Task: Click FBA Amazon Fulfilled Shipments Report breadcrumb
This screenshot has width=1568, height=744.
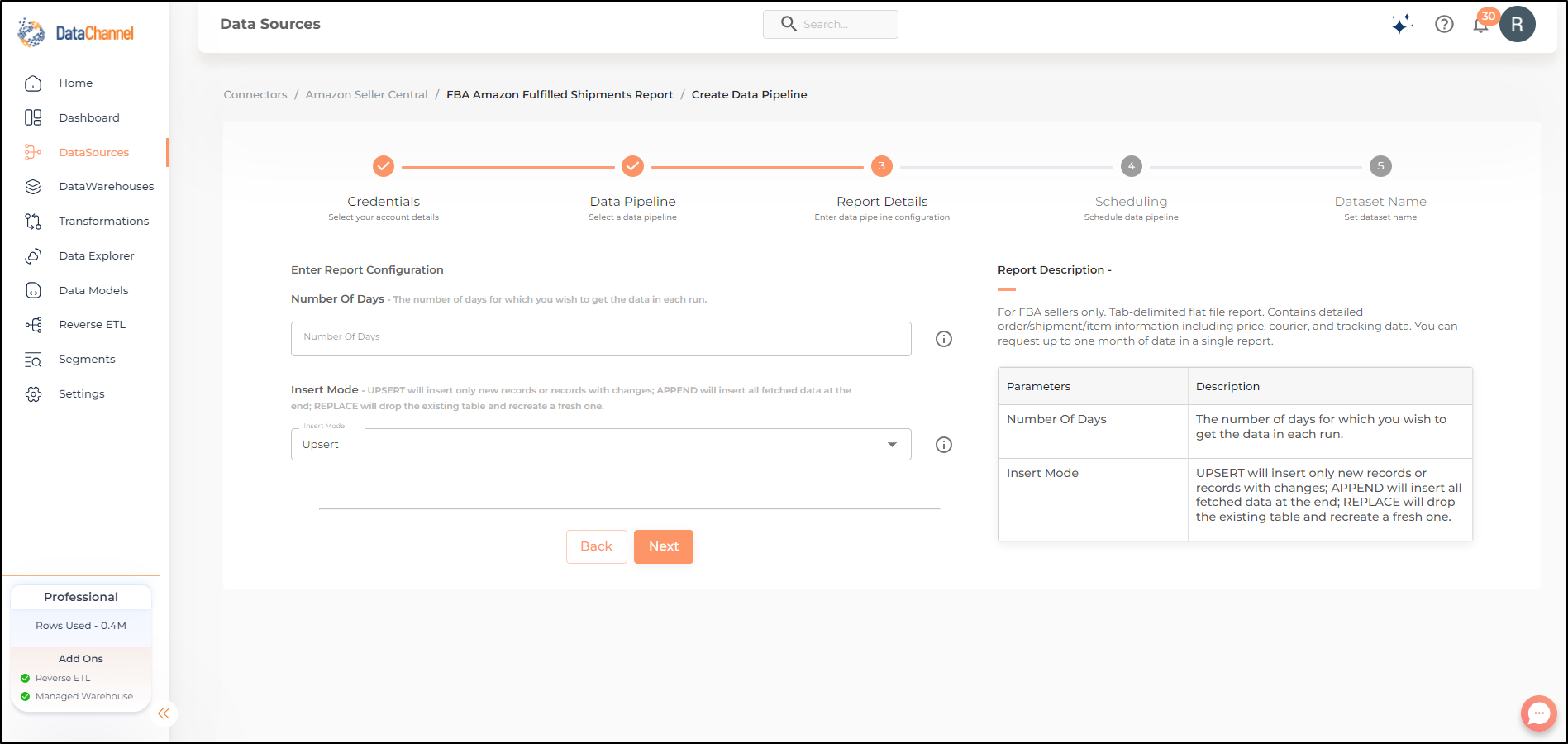Action: click(560, 95)
